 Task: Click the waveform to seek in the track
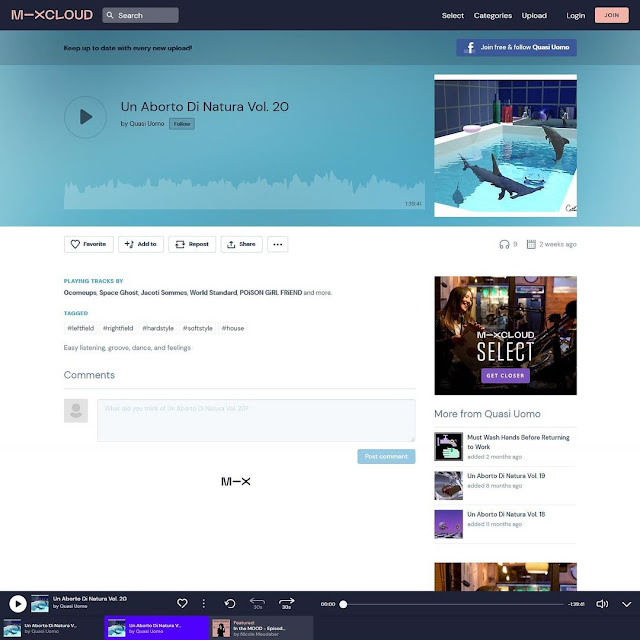[244, 191]
